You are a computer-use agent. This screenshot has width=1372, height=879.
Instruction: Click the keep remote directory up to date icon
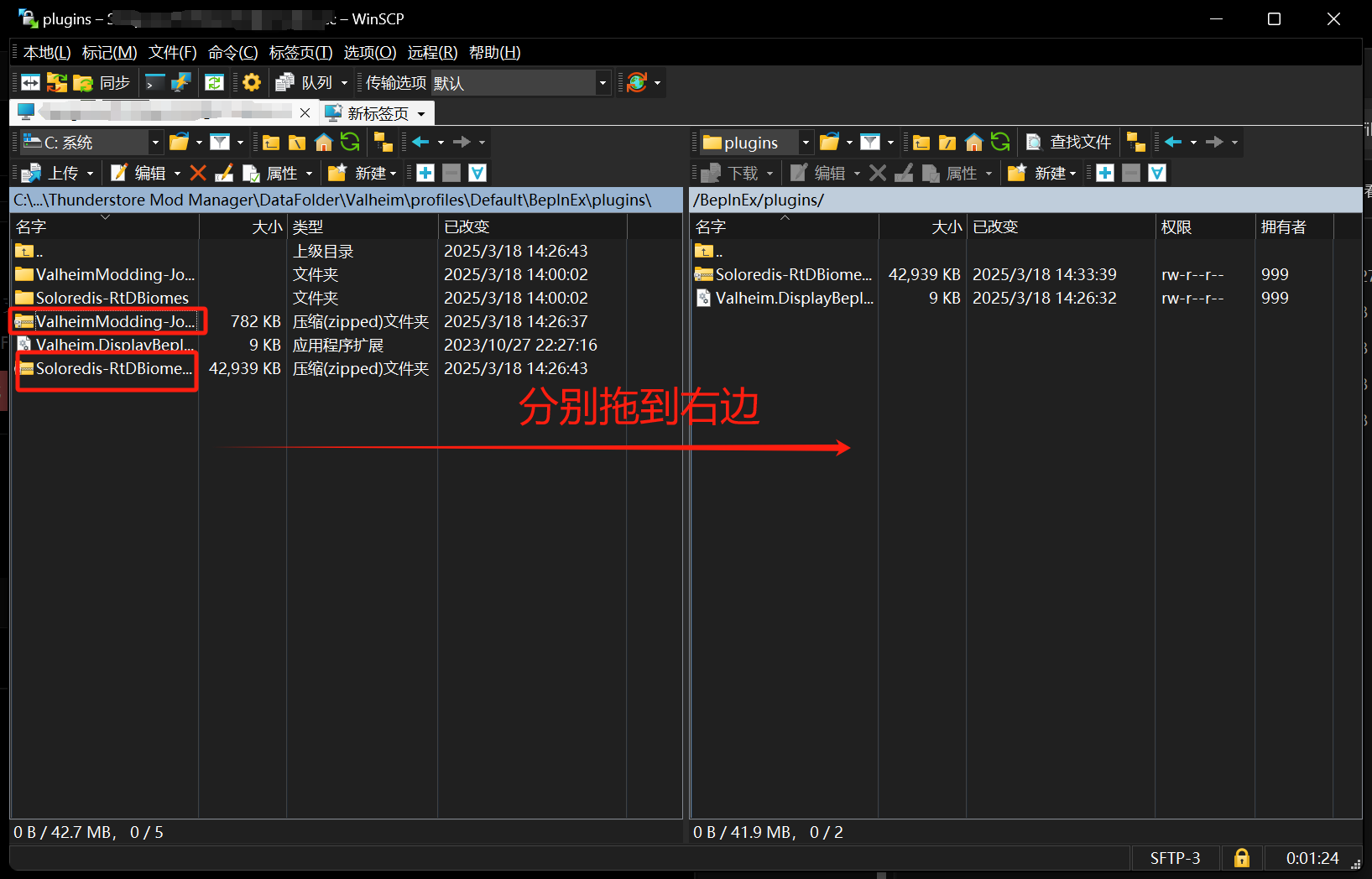click(x=215, y=82)
